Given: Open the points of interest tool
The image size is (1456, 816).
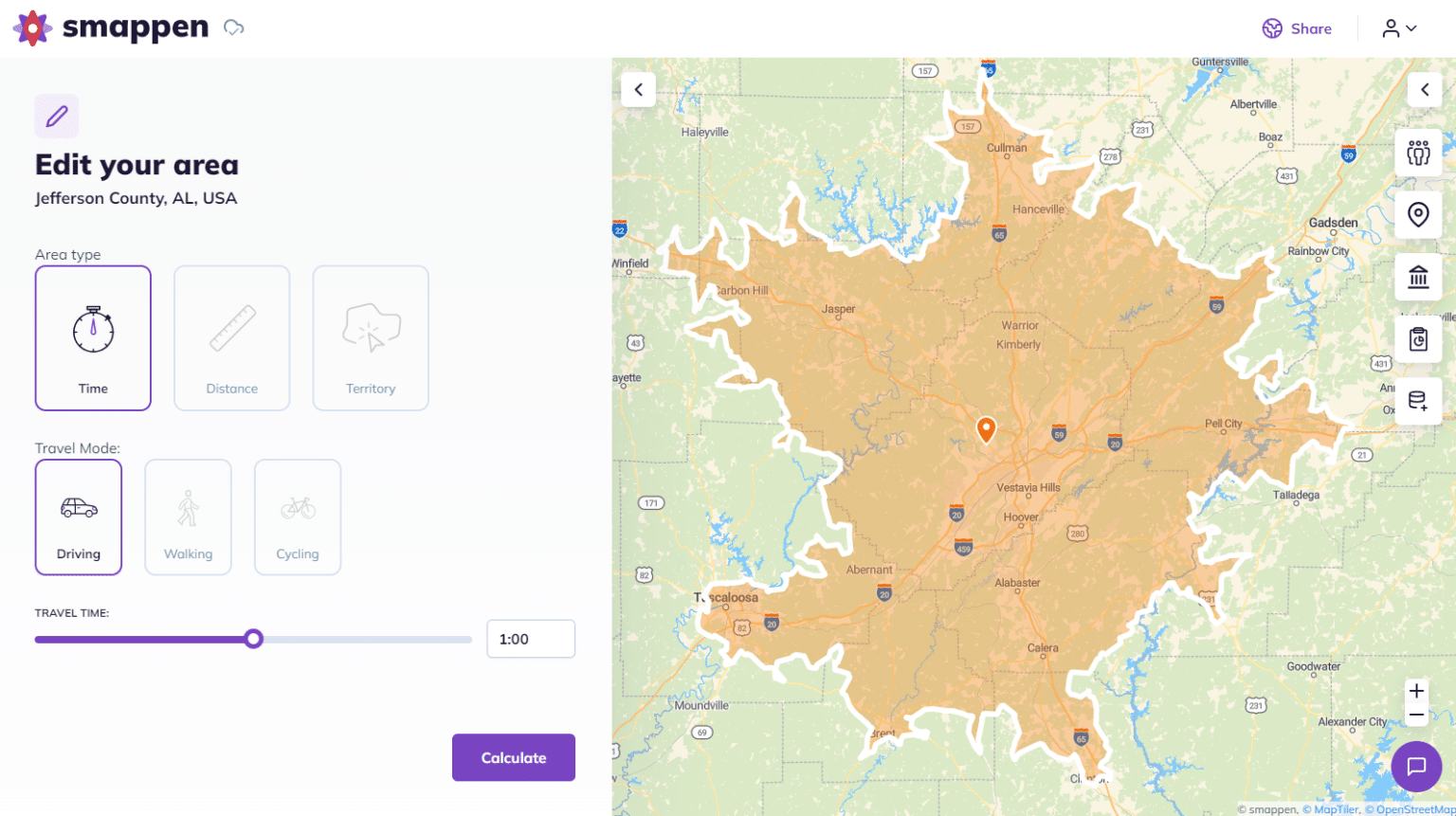Looking at the screenshot, I should (x=1417, y=277).
